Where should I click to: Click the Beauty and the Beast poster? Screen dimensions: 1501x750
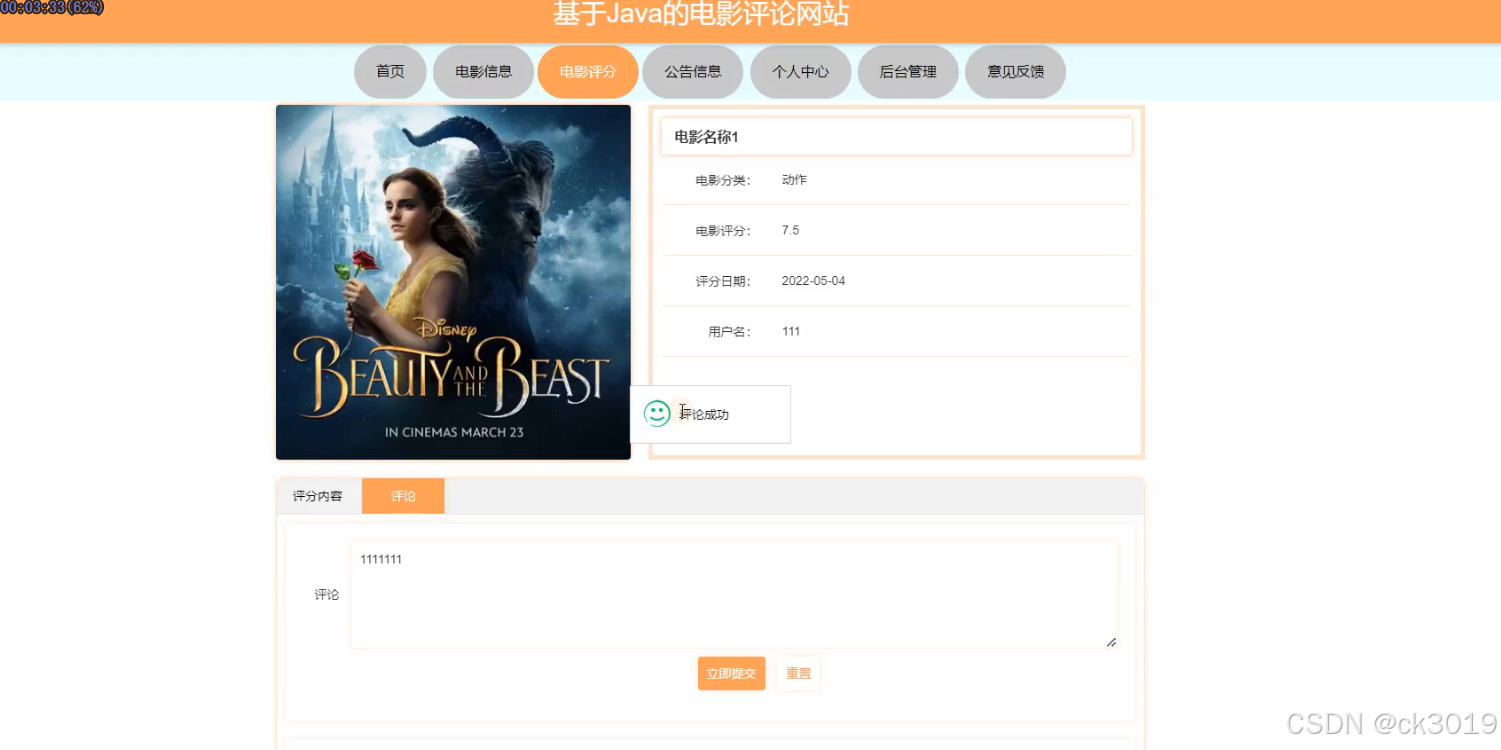pyautogui.click(x=453, y=282)
